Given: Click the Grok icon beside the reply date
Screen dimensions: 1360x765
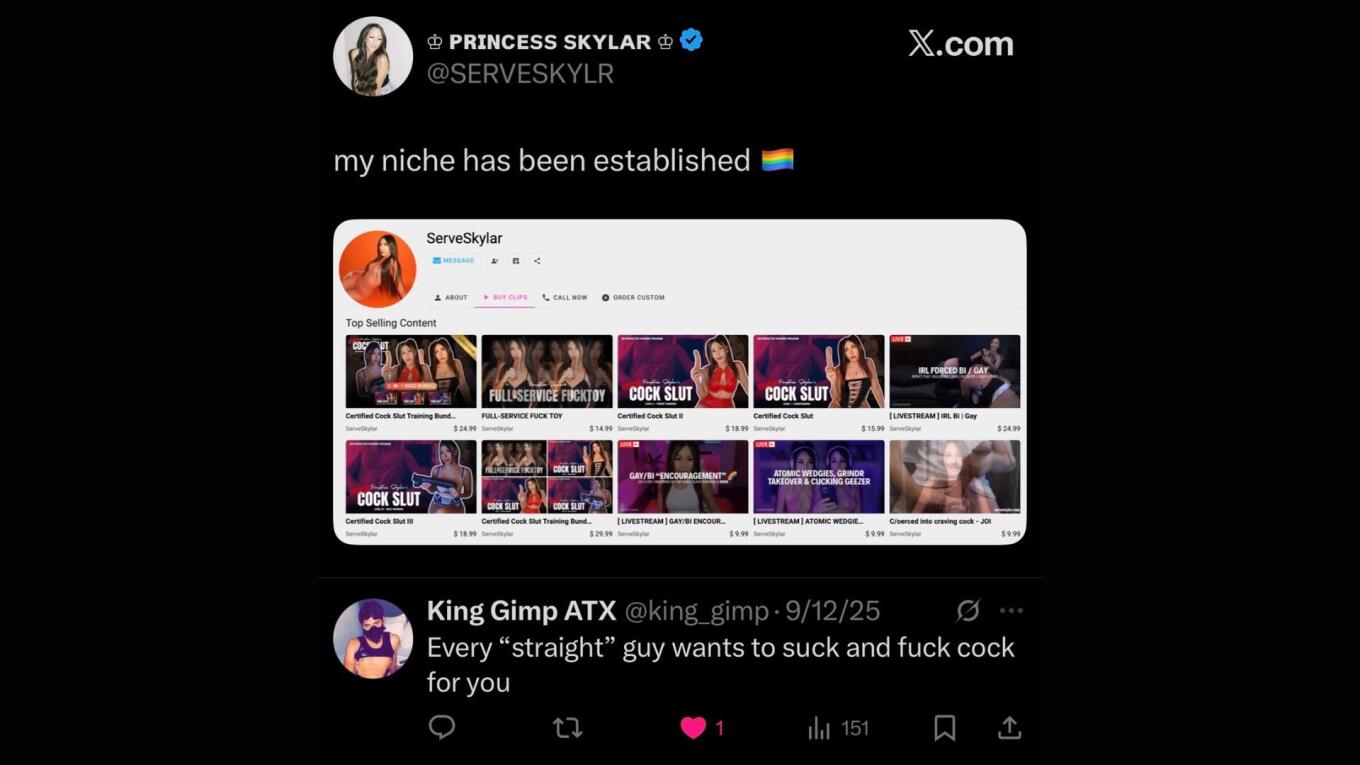Looking at the screenshot, I should click(x=967, y=610).
